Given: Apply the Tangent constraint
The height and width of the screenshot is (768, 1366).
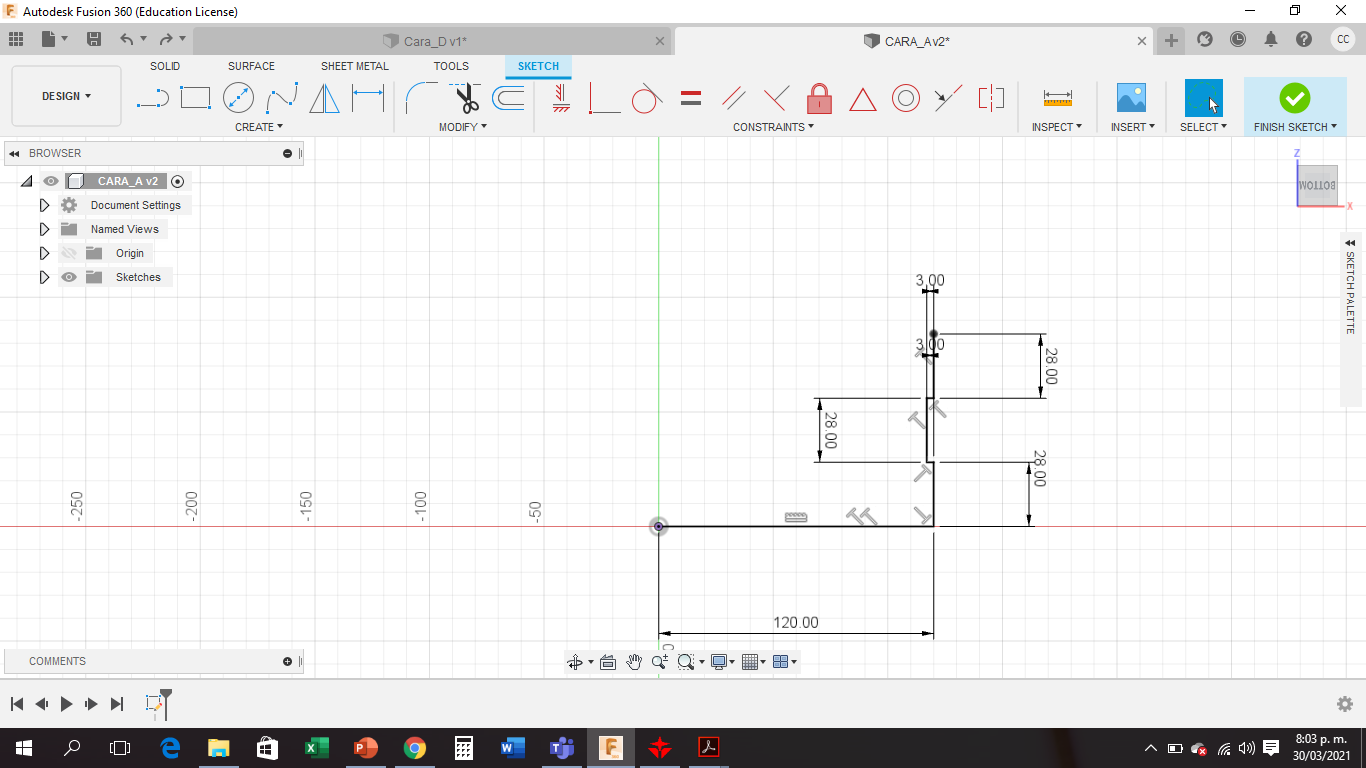Looking at the screenshot, I should [x=647, y=98].
